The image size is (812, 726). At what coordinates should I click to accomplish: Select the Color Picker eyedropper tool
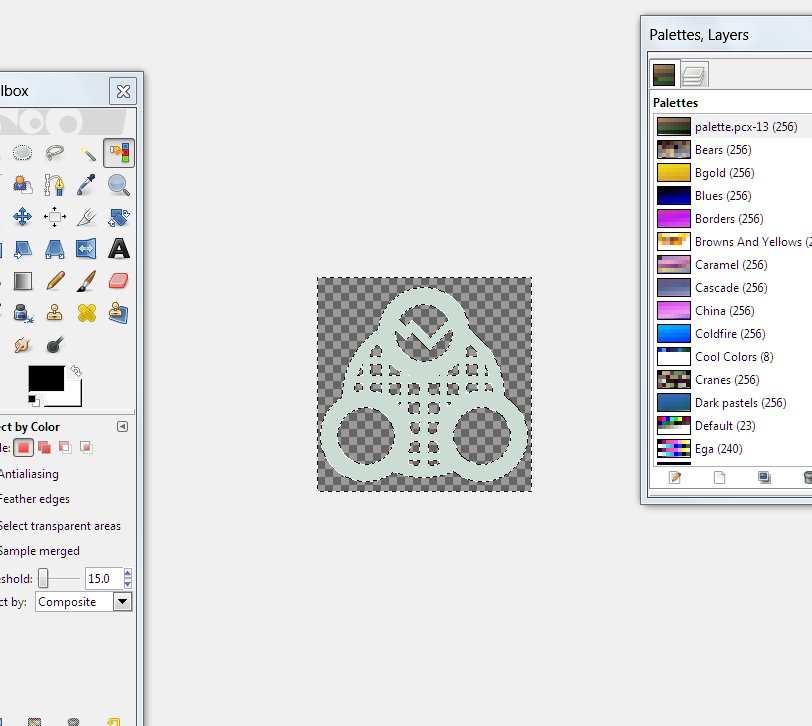[x=87, y=185]
